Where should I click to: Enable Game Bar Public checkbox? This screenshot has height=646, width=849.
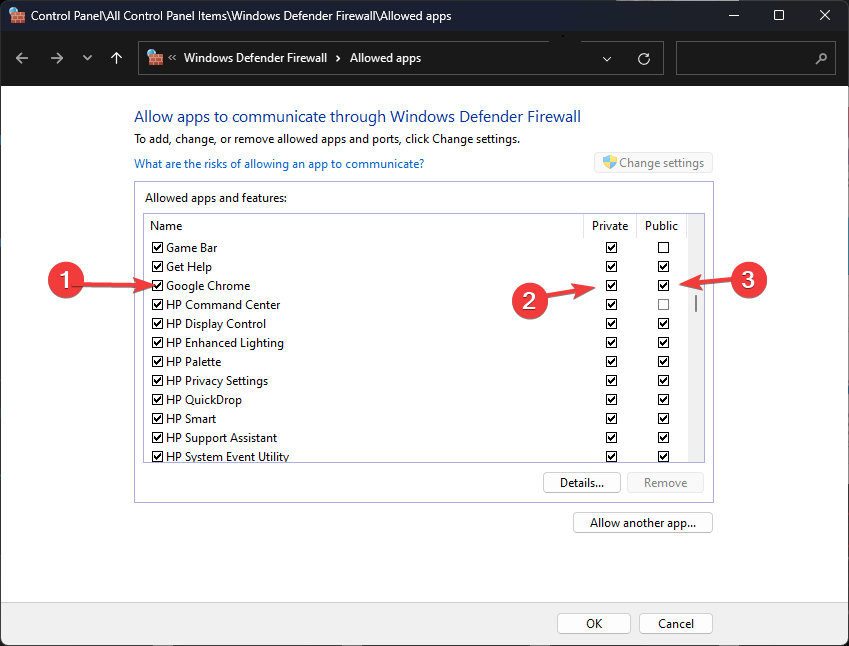pos(663,247)
